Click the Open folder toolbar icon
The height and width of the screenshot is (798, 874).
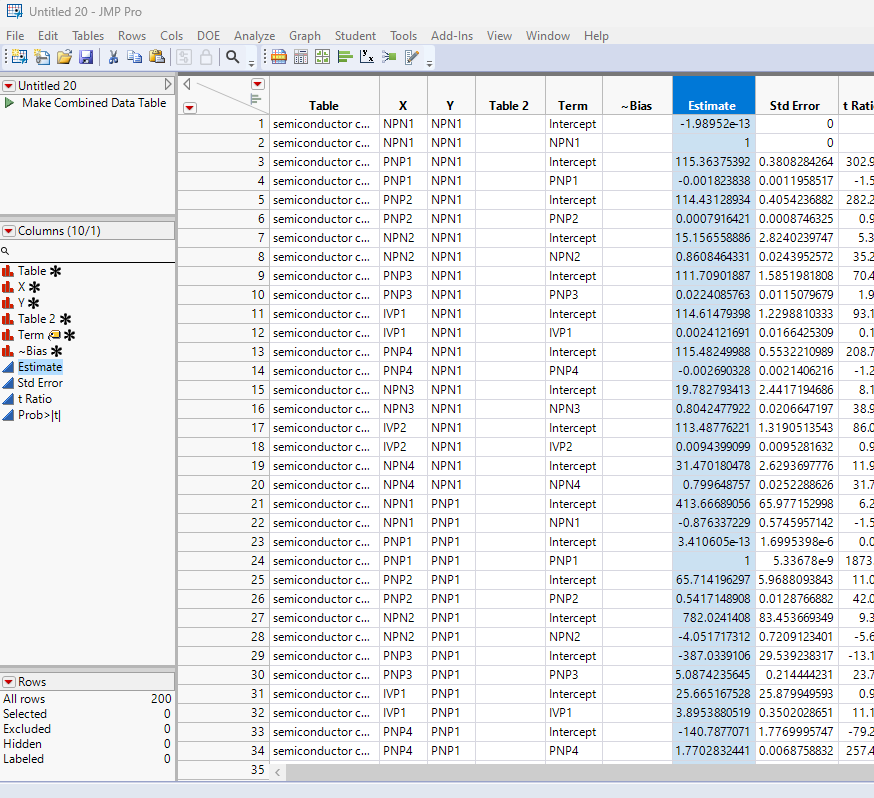point(64,57)
